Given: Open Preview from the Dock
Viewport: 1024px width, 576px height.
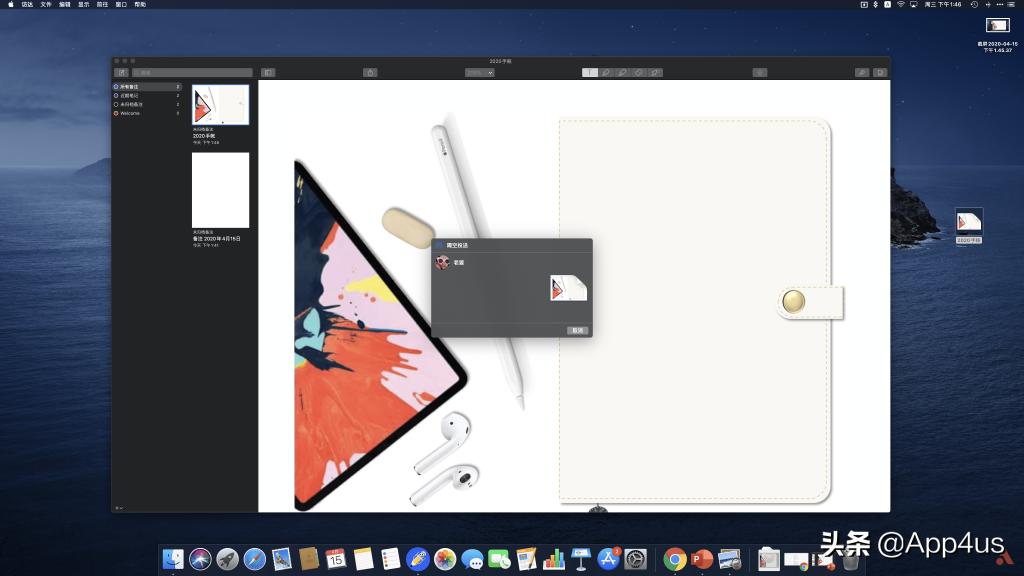Looking at the screenshot, I should (x=729, y=559).
